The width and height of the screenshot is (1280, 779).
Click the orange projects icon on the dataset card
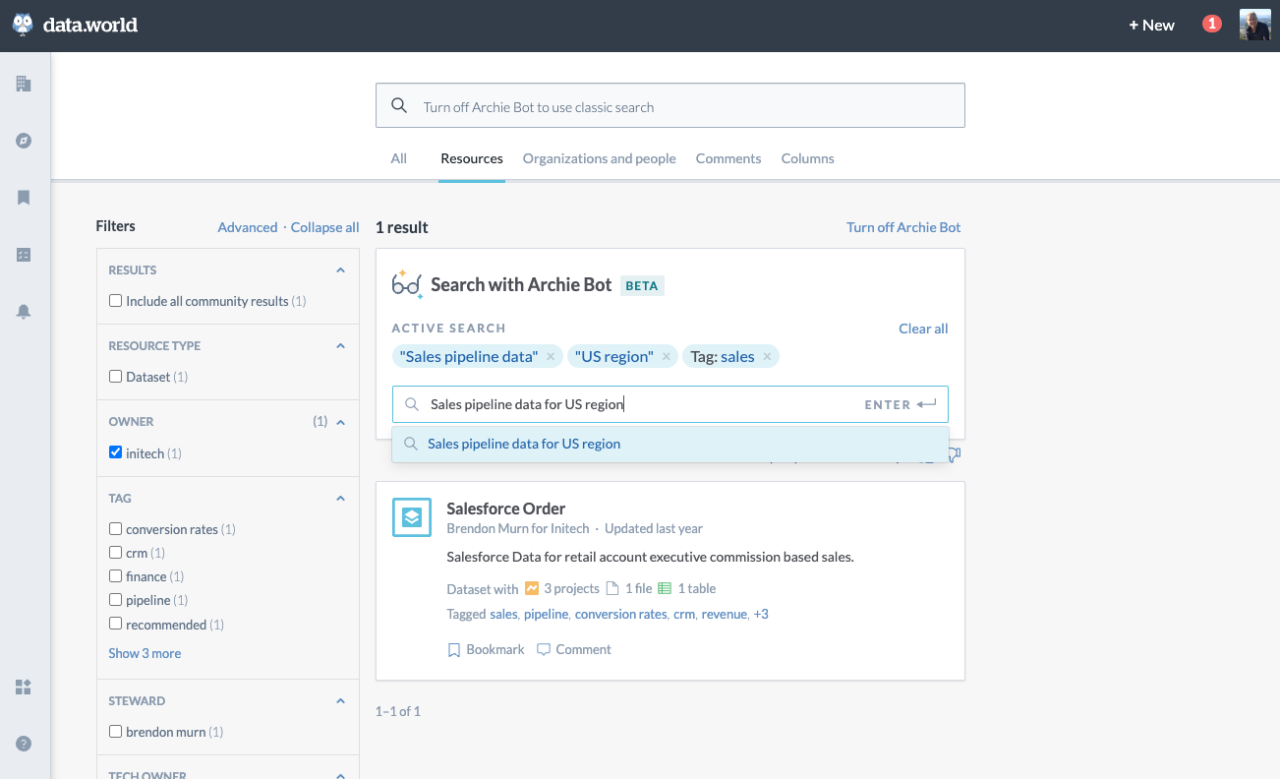(x=532, y=589)
